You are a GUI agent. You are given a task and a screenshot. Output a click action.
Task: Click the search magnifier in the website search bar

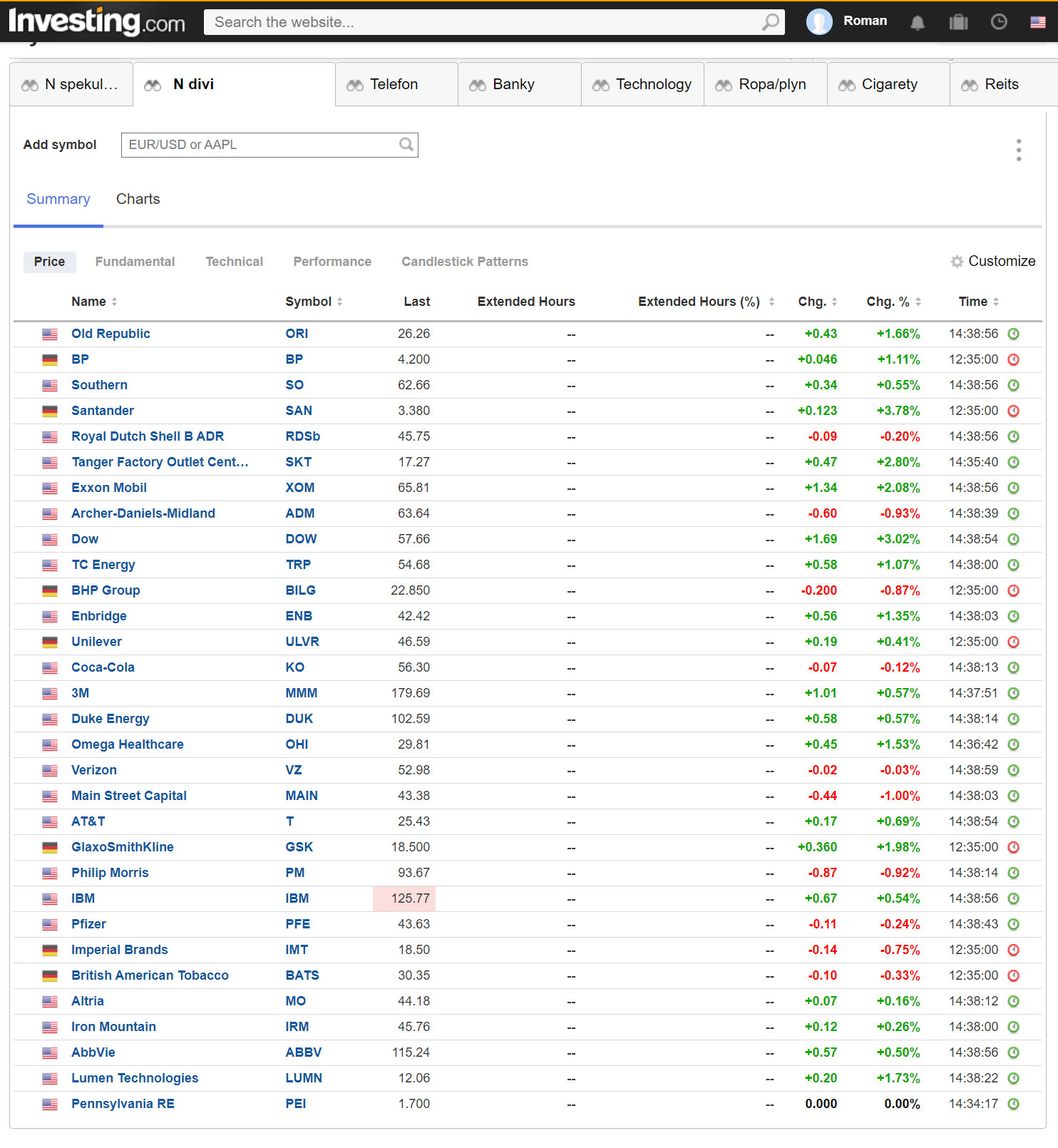pos(770,22)
